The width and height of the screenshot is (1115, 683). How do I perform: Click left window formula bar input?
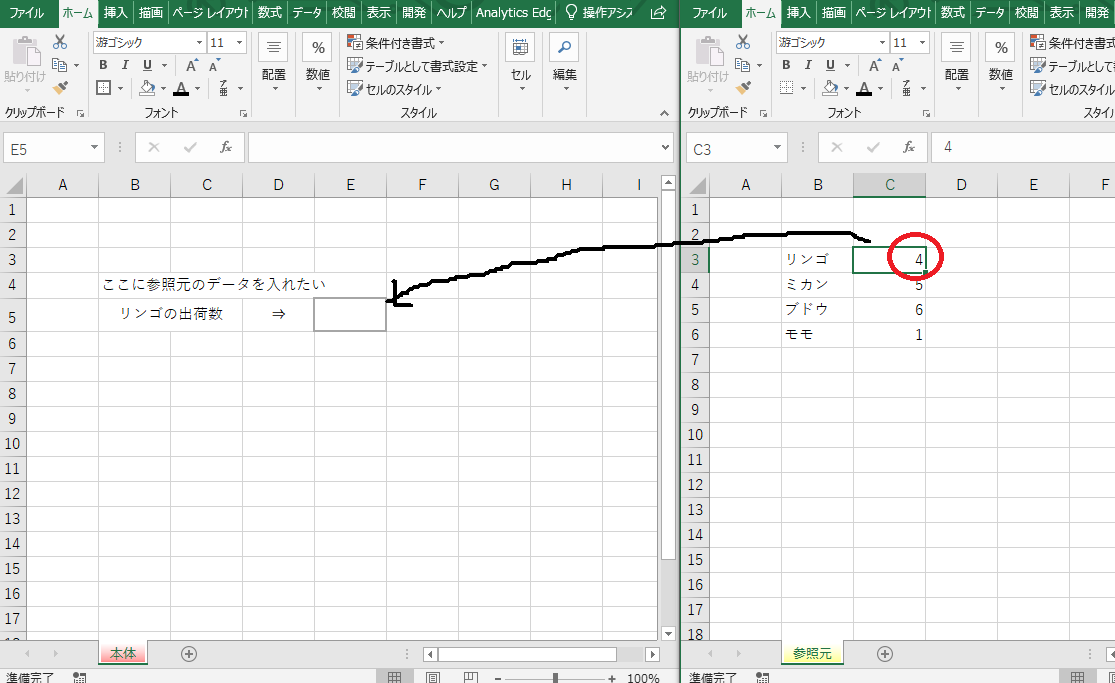454,147
